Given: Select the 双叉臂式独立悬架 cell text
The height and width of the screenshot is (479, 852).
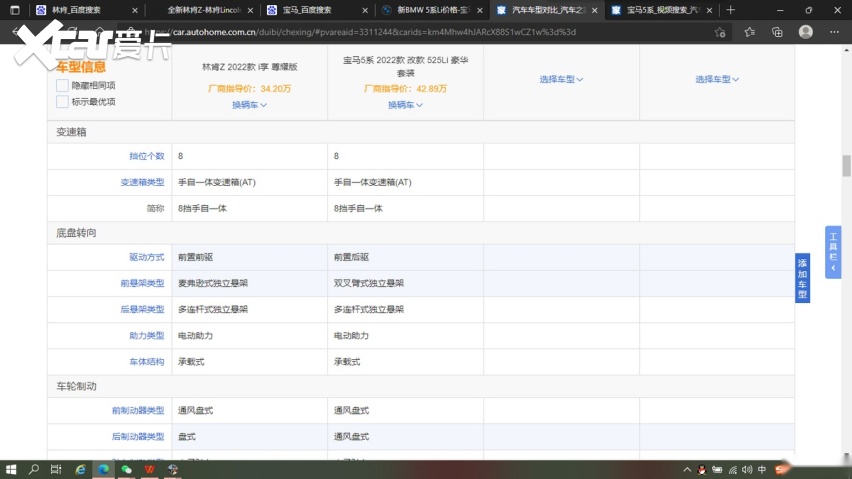Looking at the screenshot, I should tap(369, 283).
